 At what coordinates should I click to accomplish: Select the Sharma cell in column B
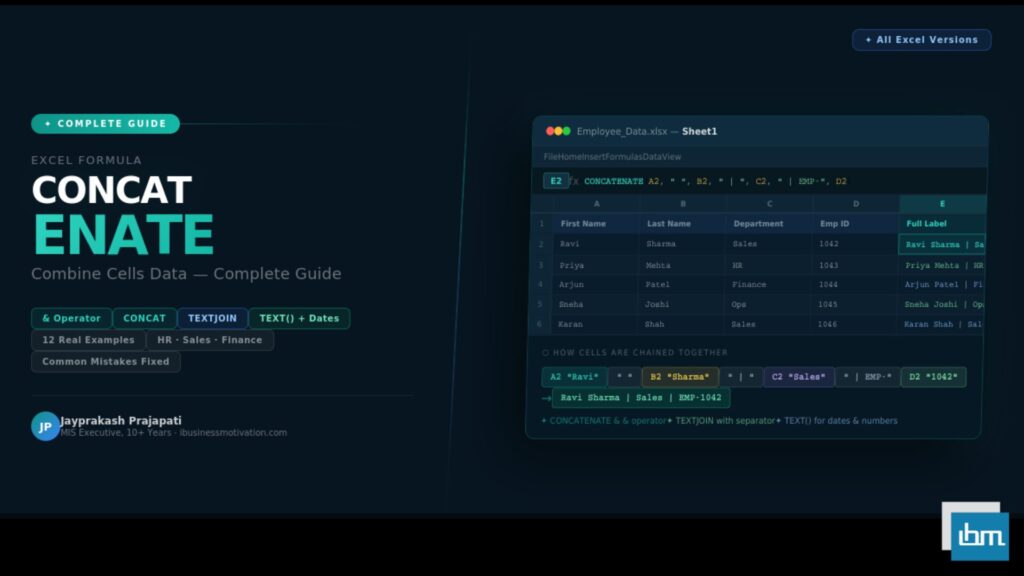point(682,244)
